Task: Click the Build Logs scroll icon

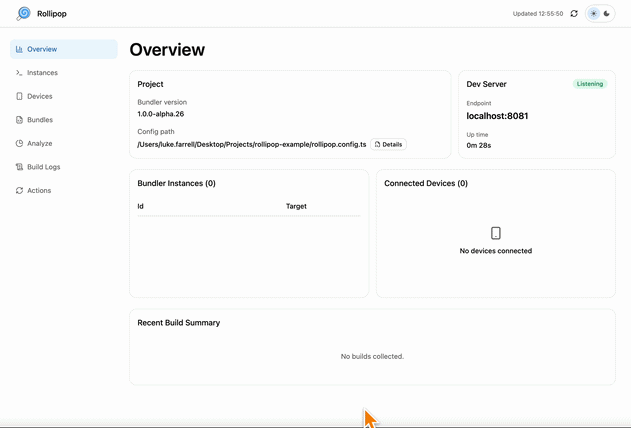Action: (x=19, y=167)
